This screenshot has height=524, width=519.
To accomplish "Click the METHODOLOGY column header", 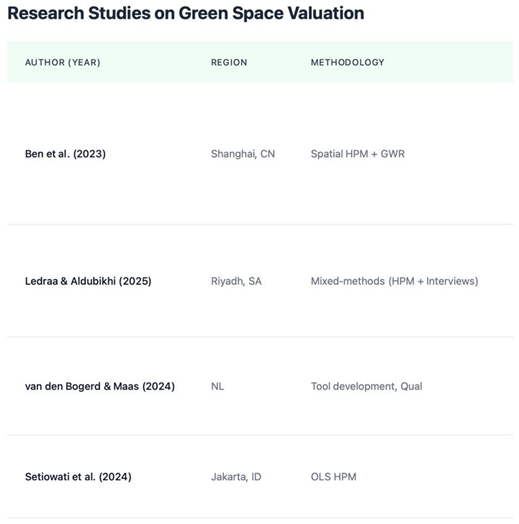I will tap(348, 62).
